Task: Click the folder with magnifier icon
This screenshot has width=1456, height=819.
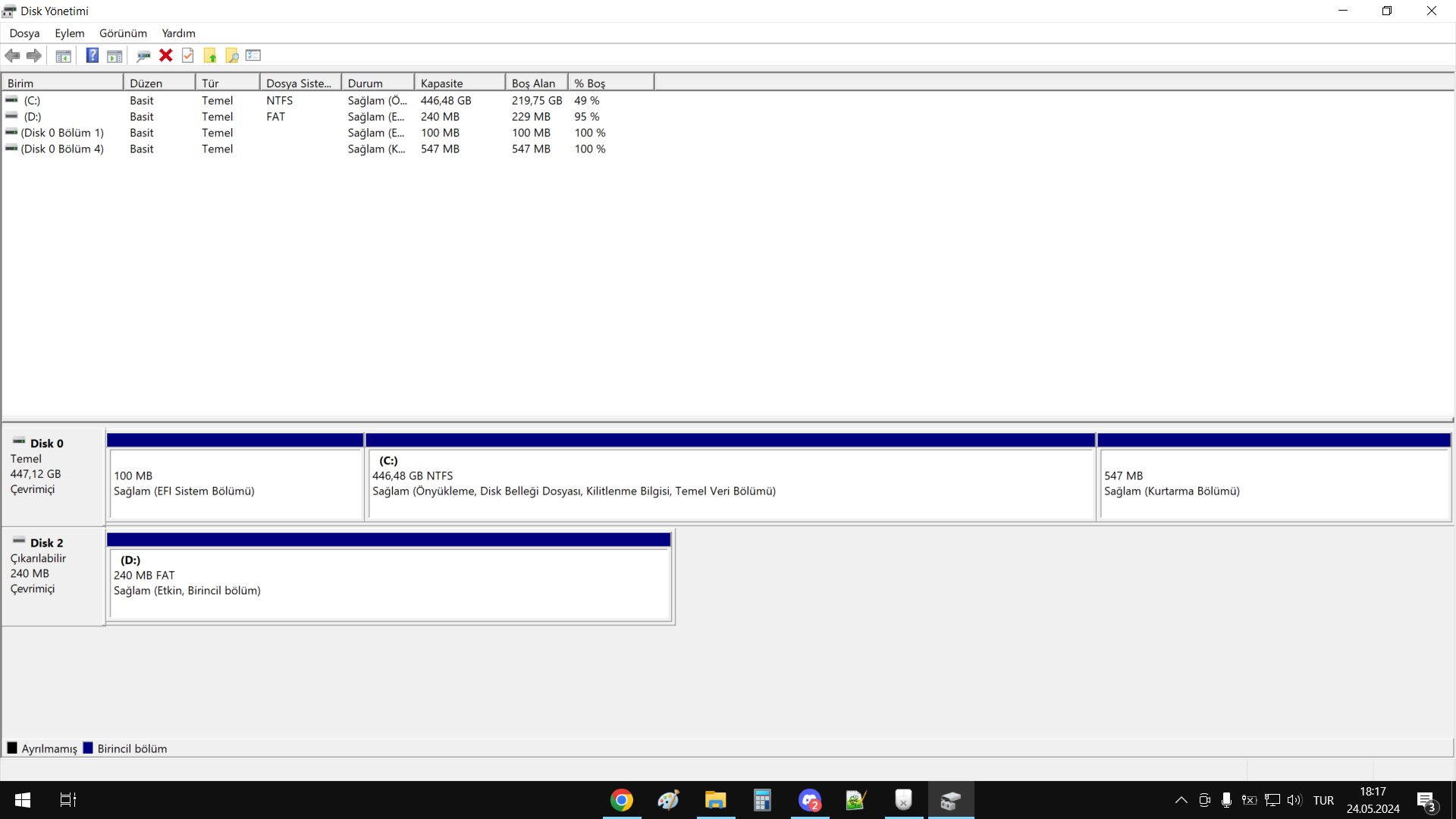Action: pyautogui.click(x=232, y=55)
